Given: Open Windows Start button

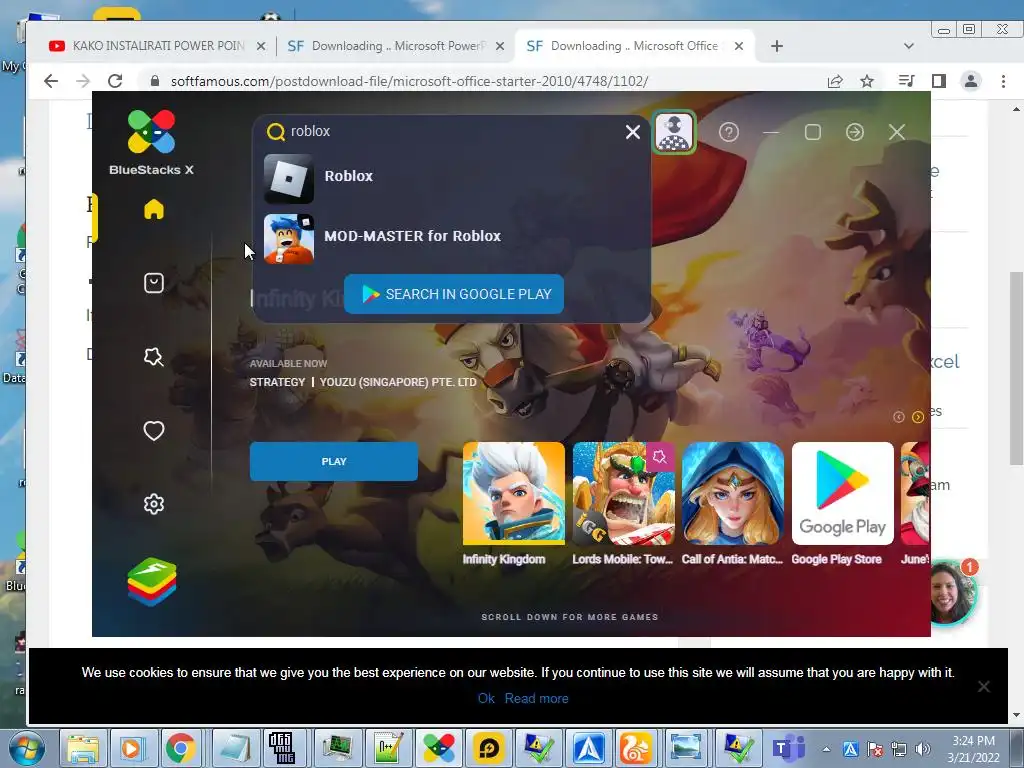Looking at the screenshot, I should point(25,748).
